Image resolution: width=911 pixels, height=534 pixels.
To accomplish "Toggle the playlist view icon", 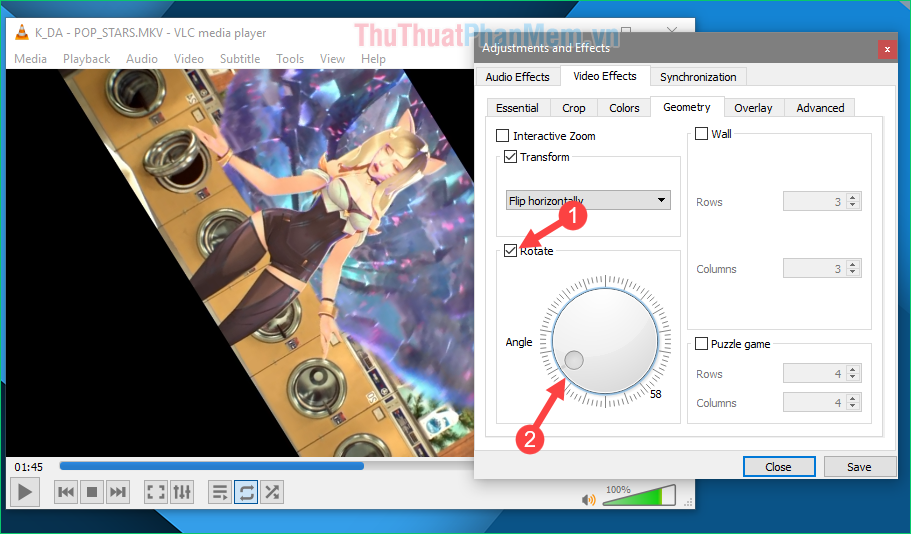I will pyautogui.click(x=220, y=492).
